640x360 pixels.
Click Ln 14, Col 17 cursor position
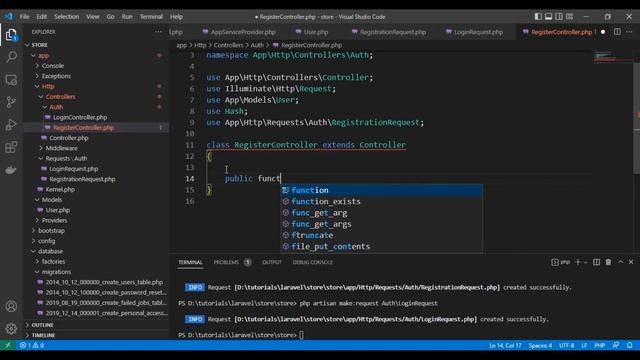(505, 345)
